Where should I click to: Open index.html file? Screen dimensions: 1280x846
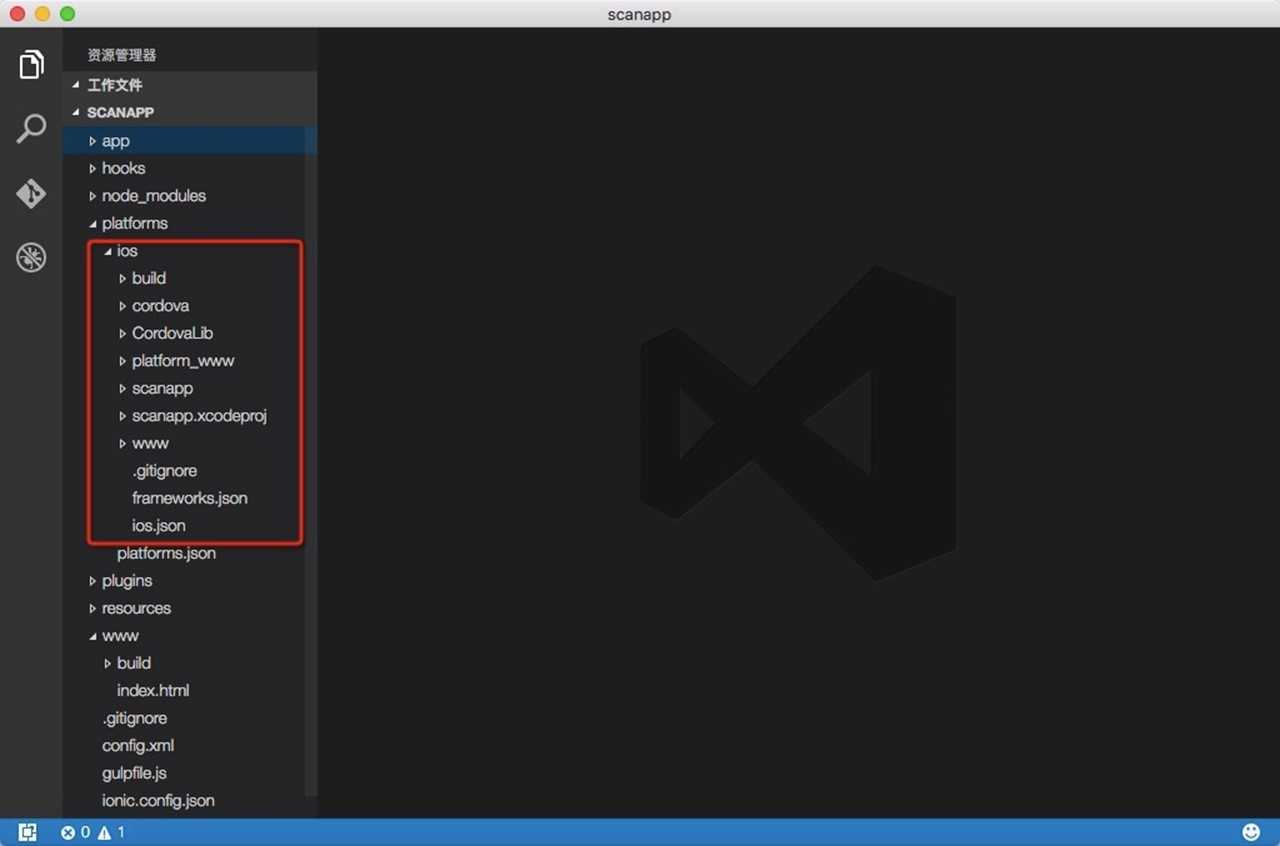click(x=190, y=691)
